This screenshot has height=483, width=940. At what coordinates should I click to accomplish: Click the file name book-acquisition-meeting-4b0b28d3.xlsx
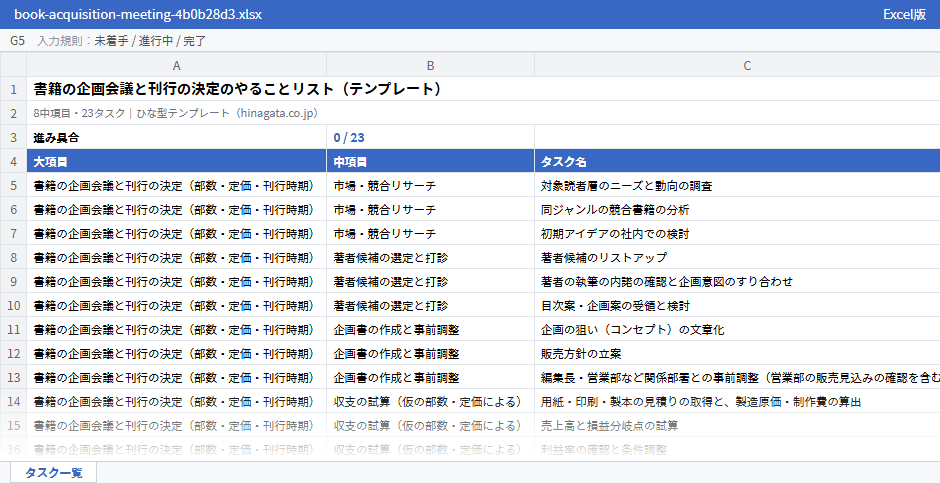(x=138, y=14)
